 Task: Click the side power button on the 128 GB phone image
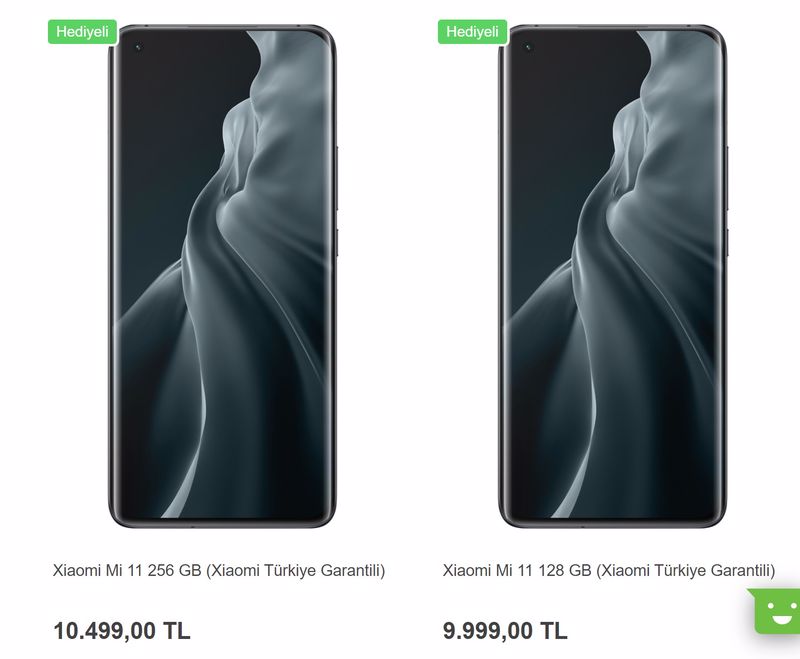pos(726,243)
